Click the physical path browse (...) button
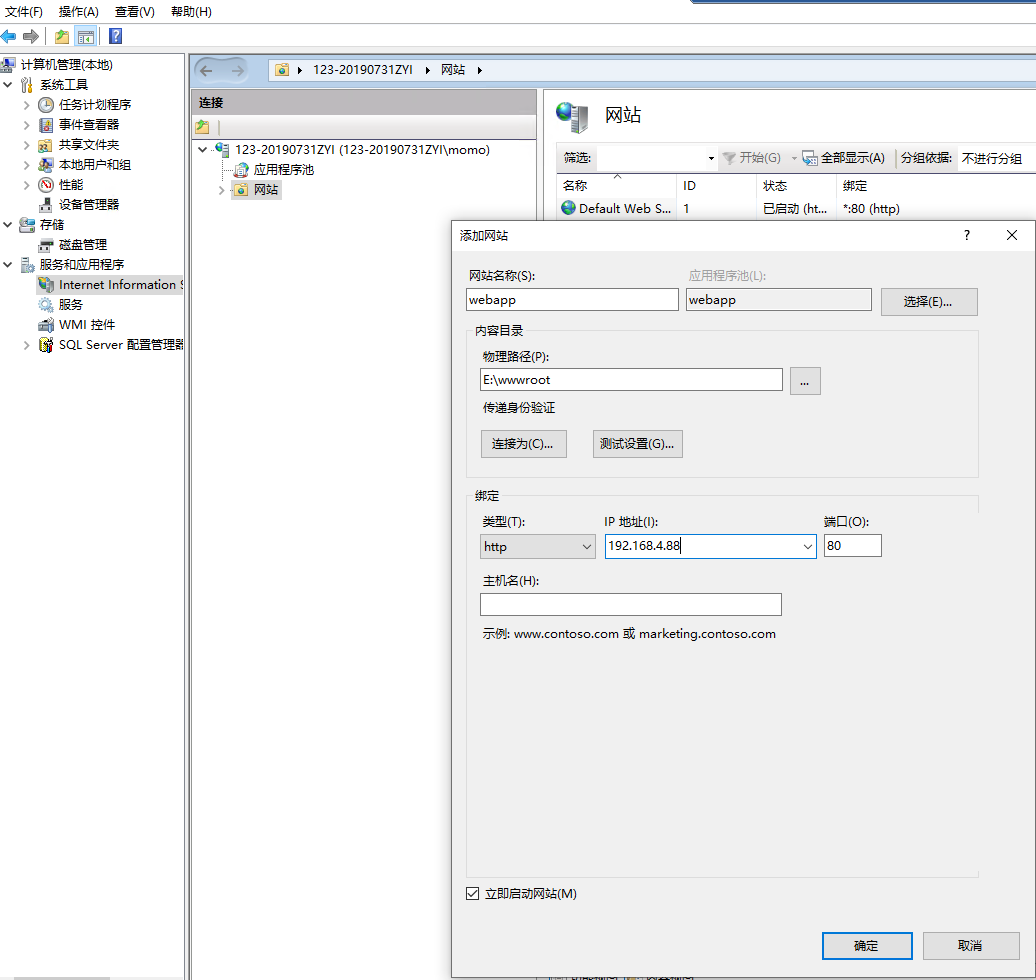 click(805, 381)
